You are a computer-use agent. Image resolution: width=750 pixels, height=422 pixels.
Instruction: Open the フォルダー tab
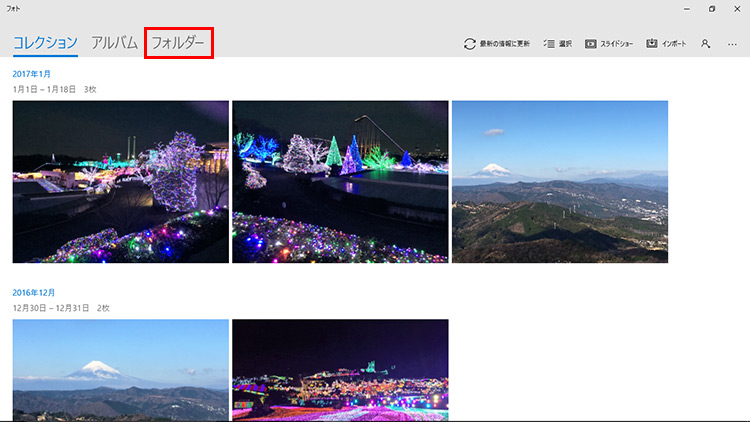point(178,43)
